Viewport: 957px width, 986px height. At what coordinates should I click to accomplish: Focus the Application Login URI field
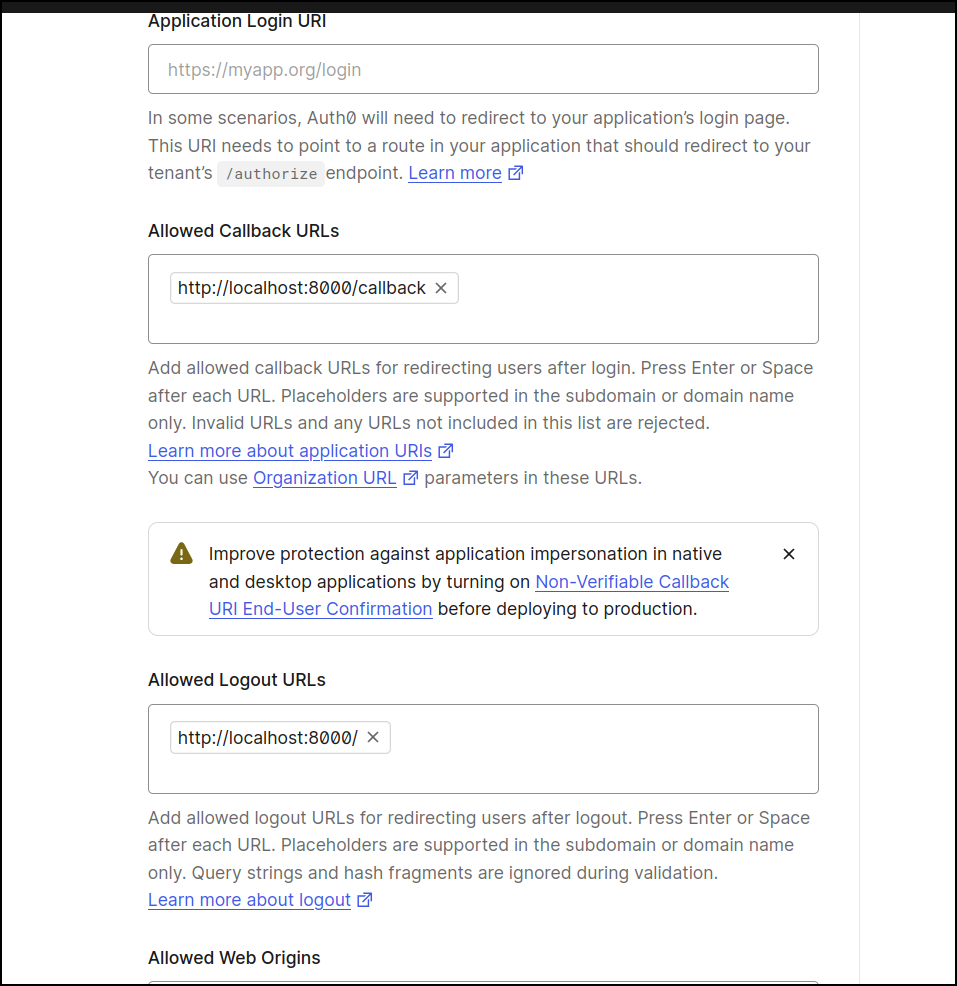tap(483, 69)
